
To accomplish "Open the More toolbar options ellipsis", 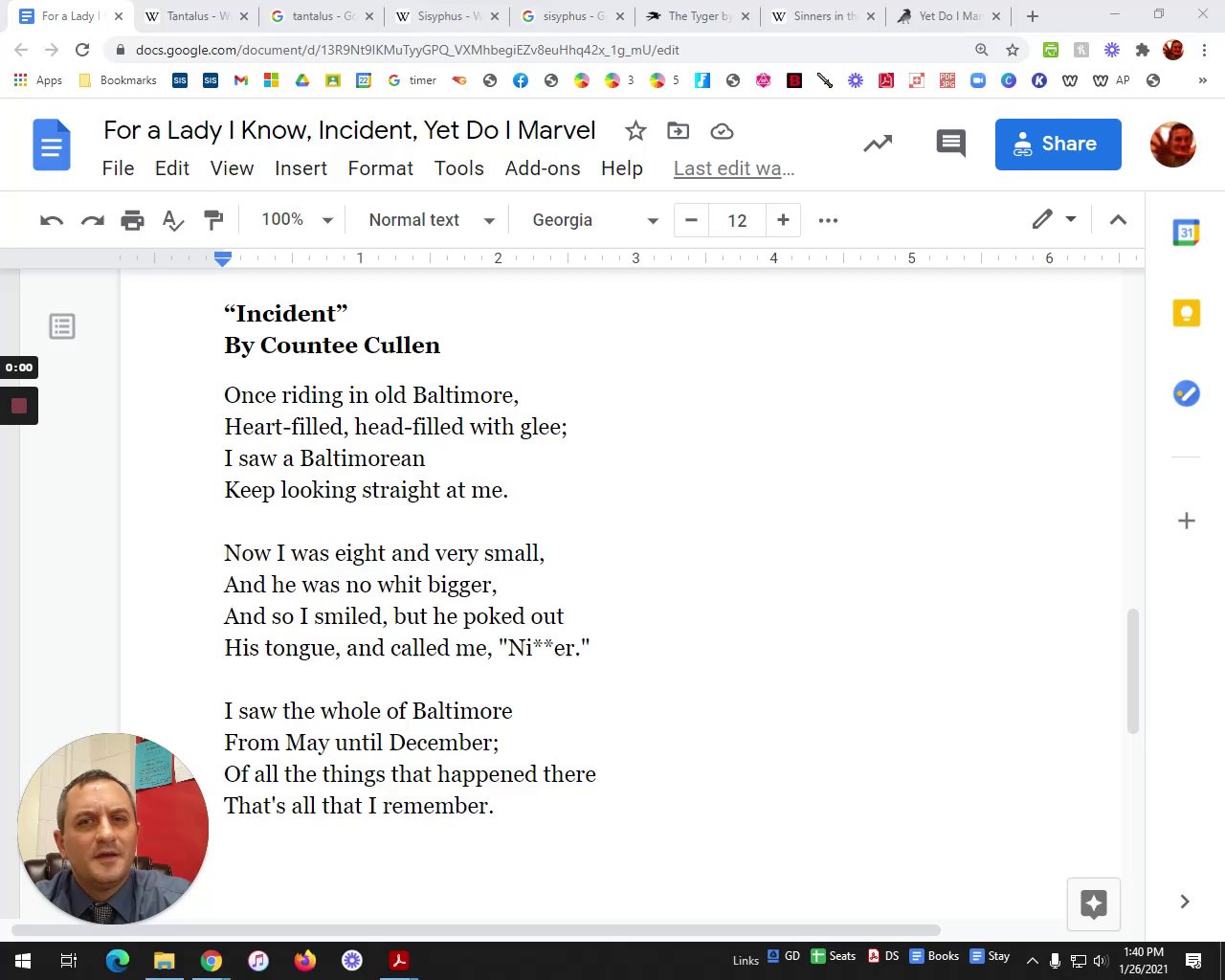I will (829, 220).
